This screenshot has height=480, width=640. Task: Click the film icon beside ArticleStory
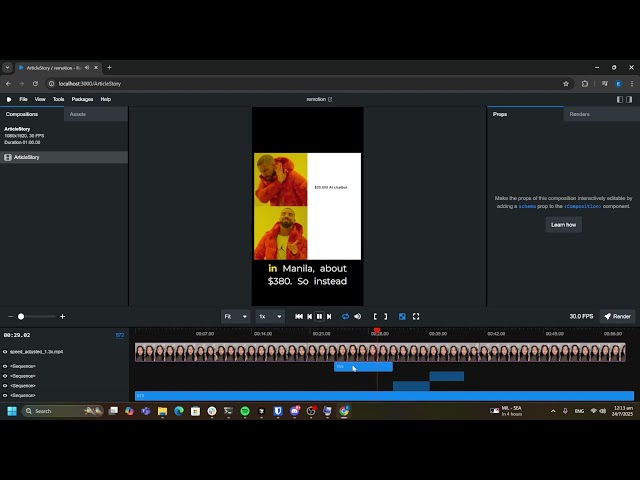coord(8,157)
